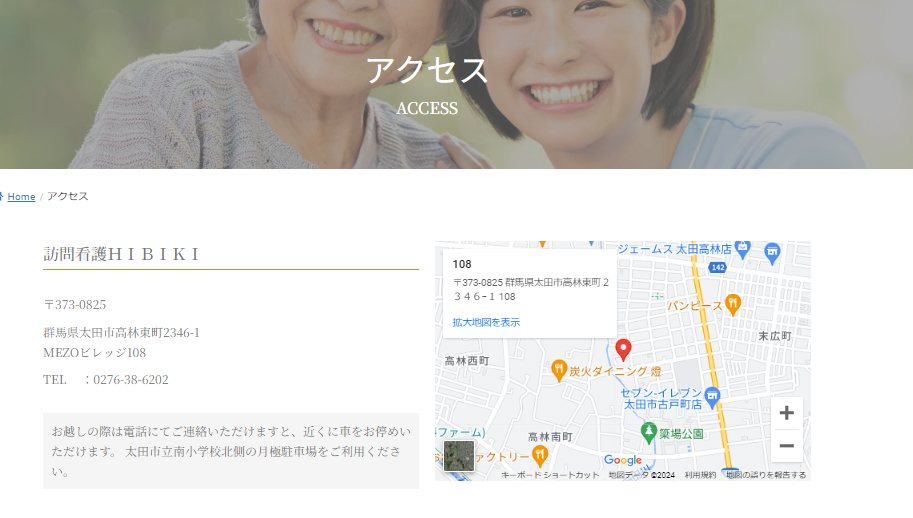Click the home icon in the breadcrumb
The image size is (913, 518).
(2, 196)
